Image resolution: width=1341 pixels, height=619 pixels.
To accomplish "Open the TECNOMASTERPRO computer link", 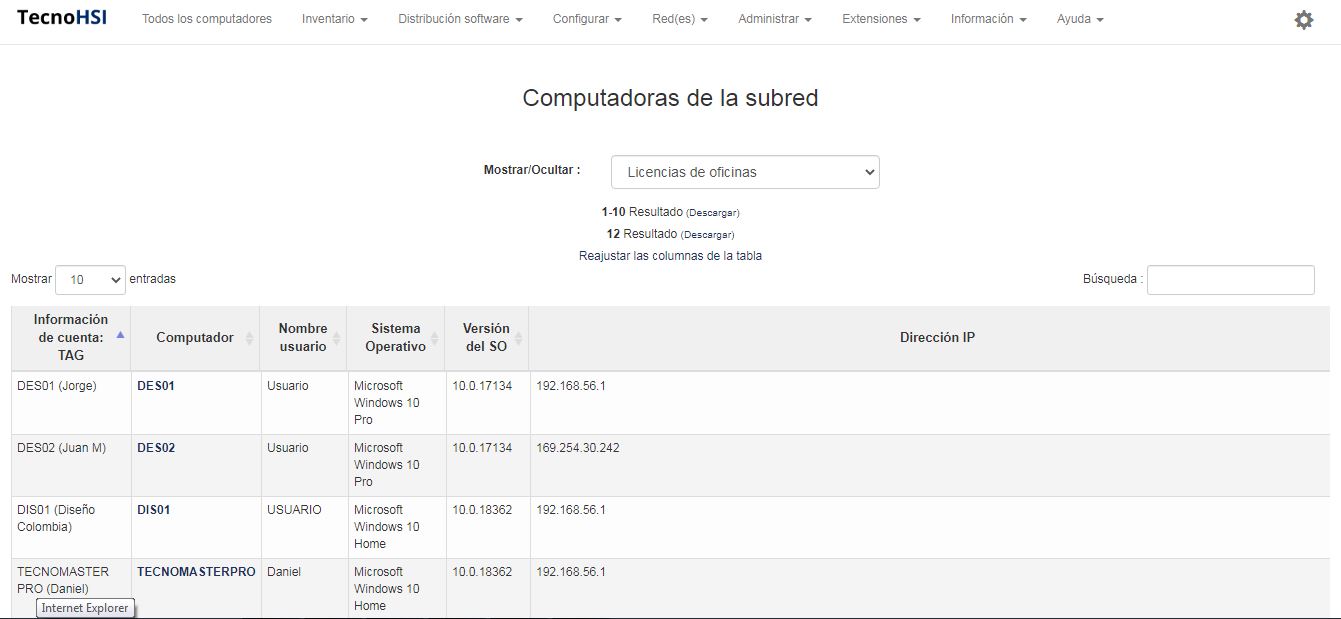I will pyautogui.click(x=196, y=572).
